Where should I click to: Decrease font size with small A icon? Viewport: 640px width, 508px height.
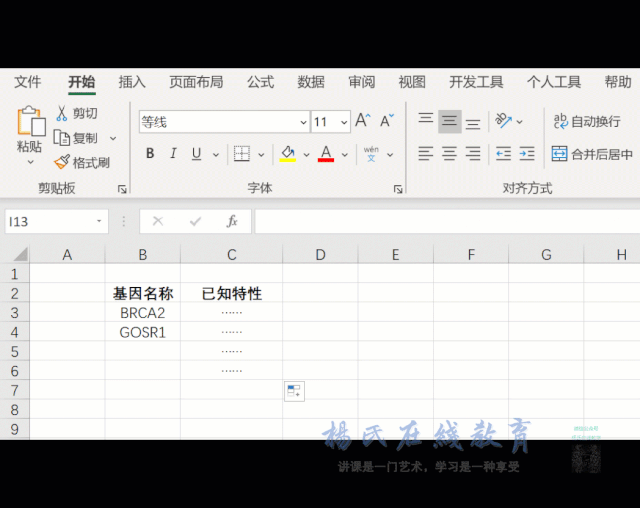tap(387, 120)
